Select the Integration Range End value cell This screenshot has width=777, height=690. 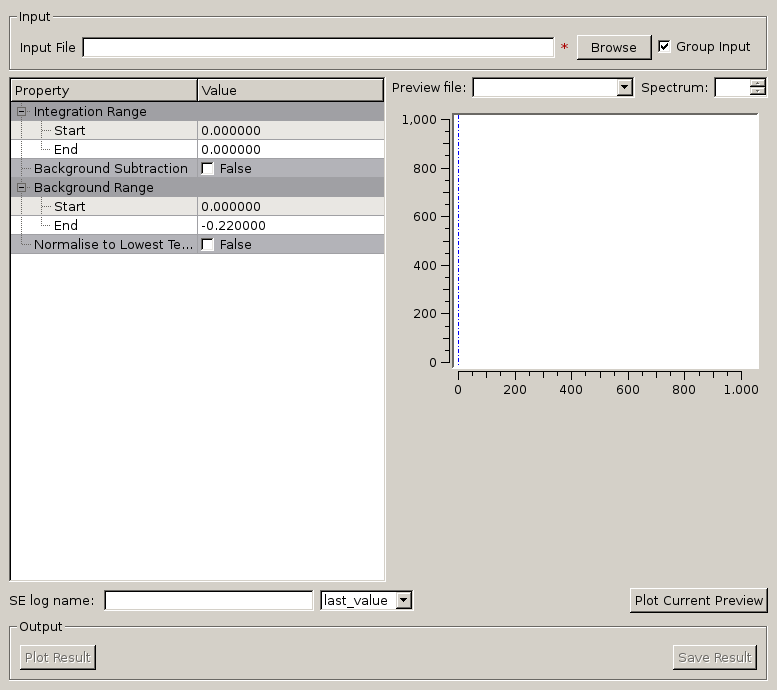[290, 150]
